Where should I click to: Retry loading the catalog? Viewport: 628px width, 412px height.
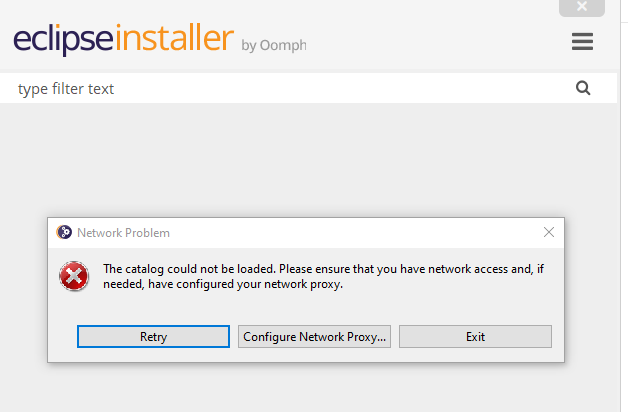point(153,336)
